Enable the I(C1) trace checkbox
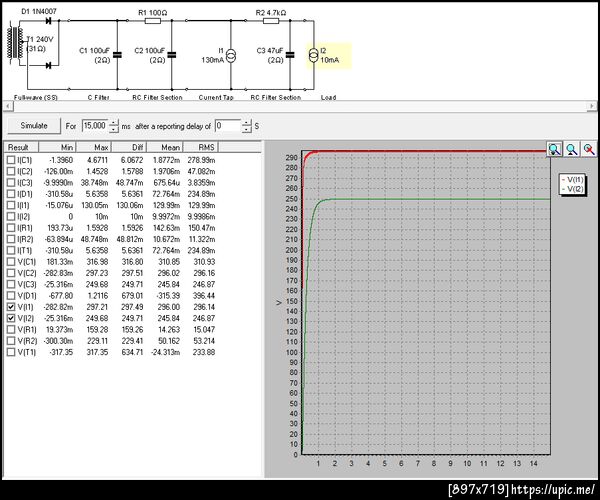This screenshot has width=600, height=500. tap(11, 160)
